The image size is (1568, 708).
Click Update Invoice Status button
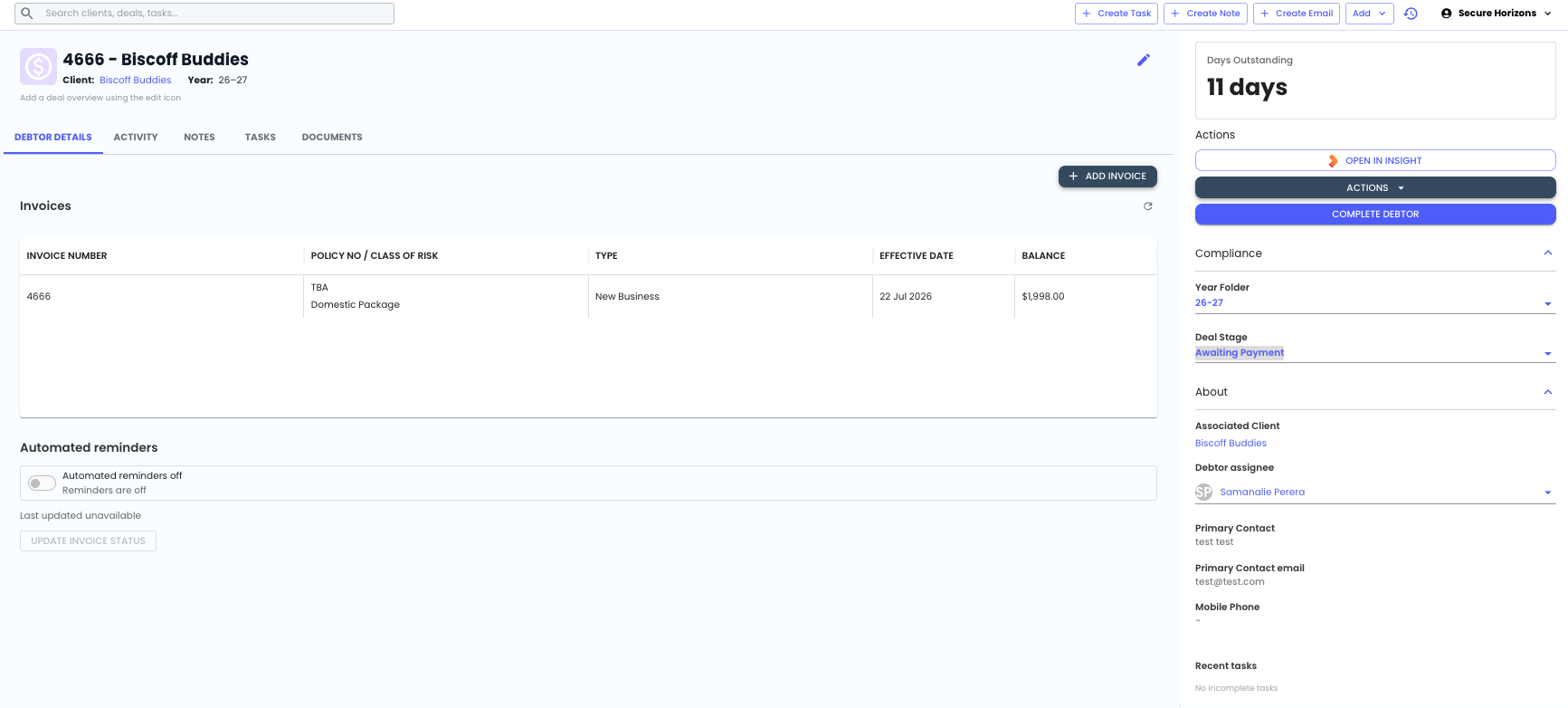pyautogui.click(x=88, y=541)
